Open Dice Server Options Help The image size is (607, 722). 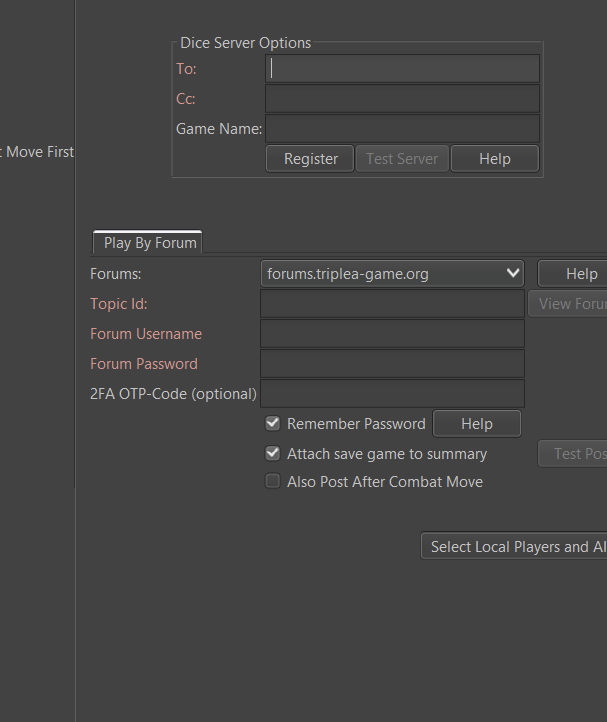point(494,159)
